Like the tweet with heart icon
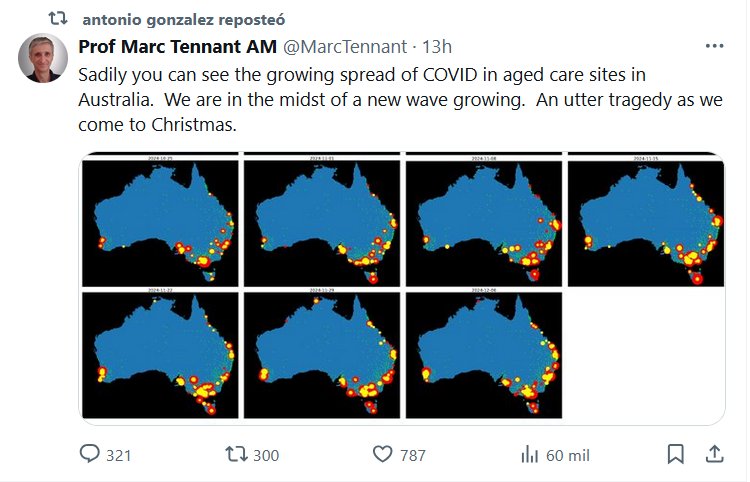 tap(381, 454)
